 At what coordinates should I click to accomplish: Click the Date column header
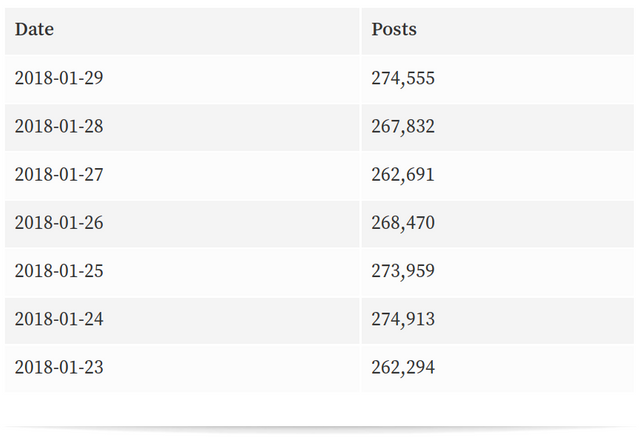click(x=34, y=29)
